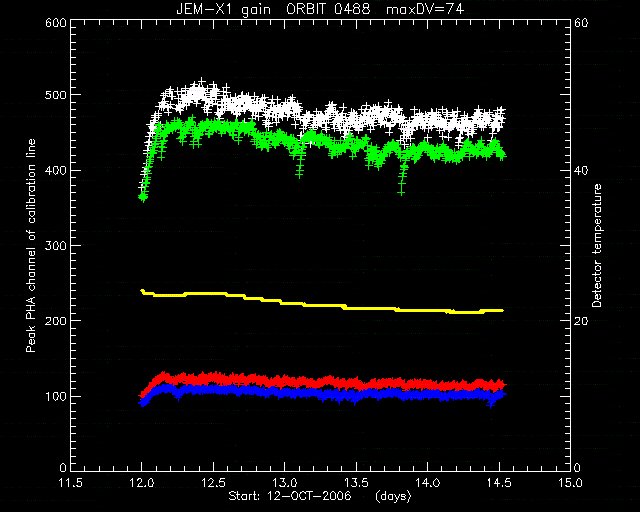
Task: Click the 'Start: 12-OCT-2006 (days)' axis label
Action: click(x=320, y=496)
